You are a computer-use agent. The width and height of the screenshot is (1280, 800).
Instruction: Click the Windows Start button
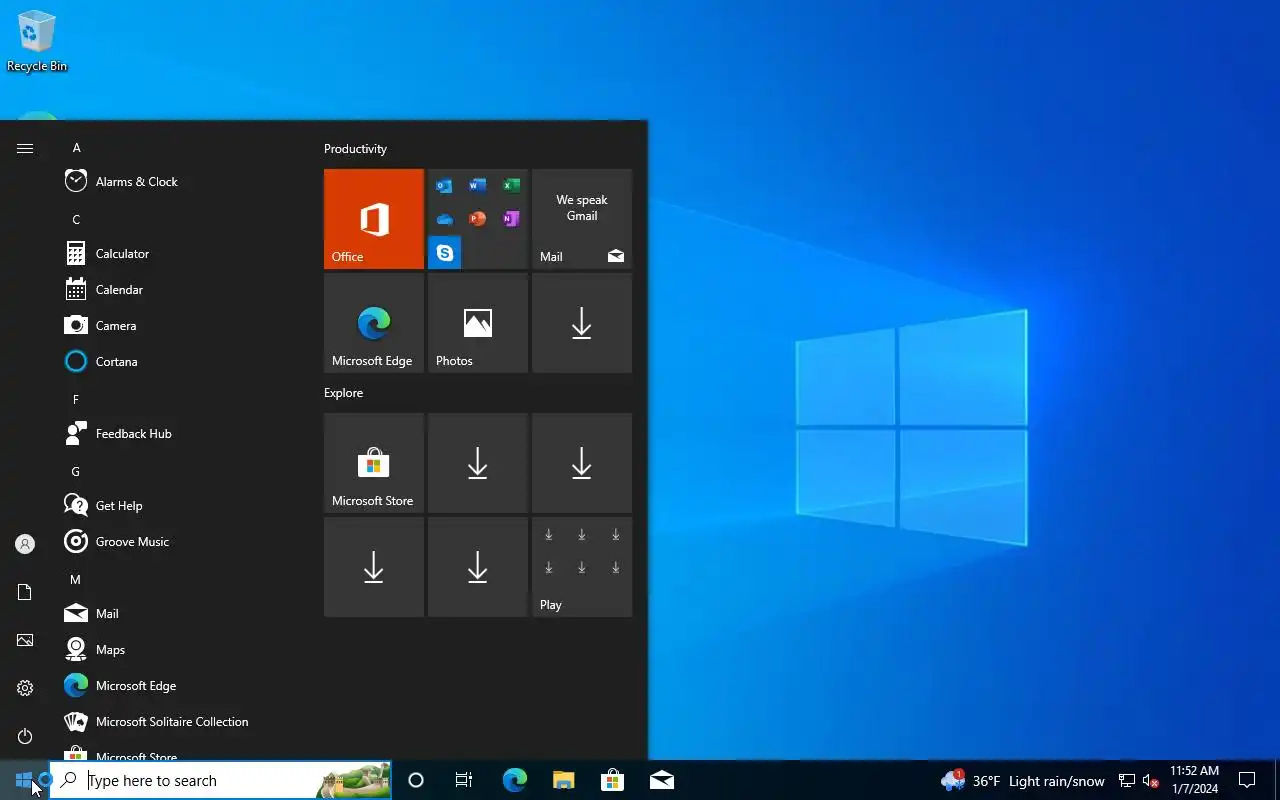point(24,780)
